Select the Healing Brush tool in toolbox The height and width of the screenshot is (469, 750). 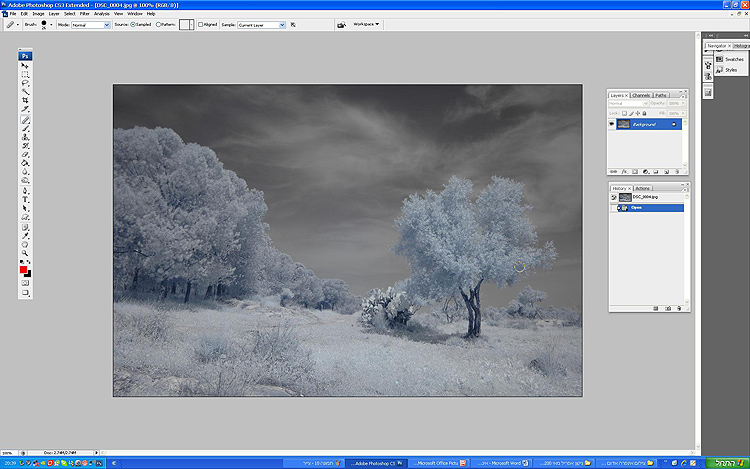(26, 119)
